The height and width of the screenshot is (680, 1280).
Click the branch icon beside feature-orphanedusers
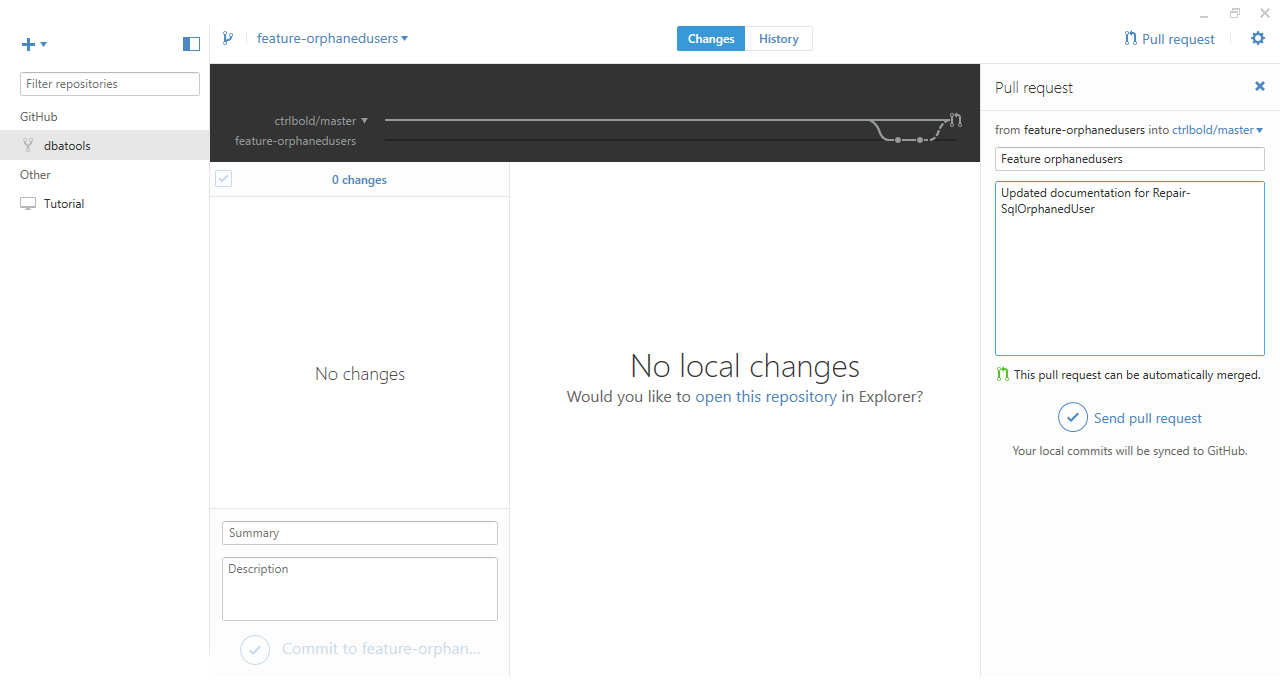[x=228, y=39]
